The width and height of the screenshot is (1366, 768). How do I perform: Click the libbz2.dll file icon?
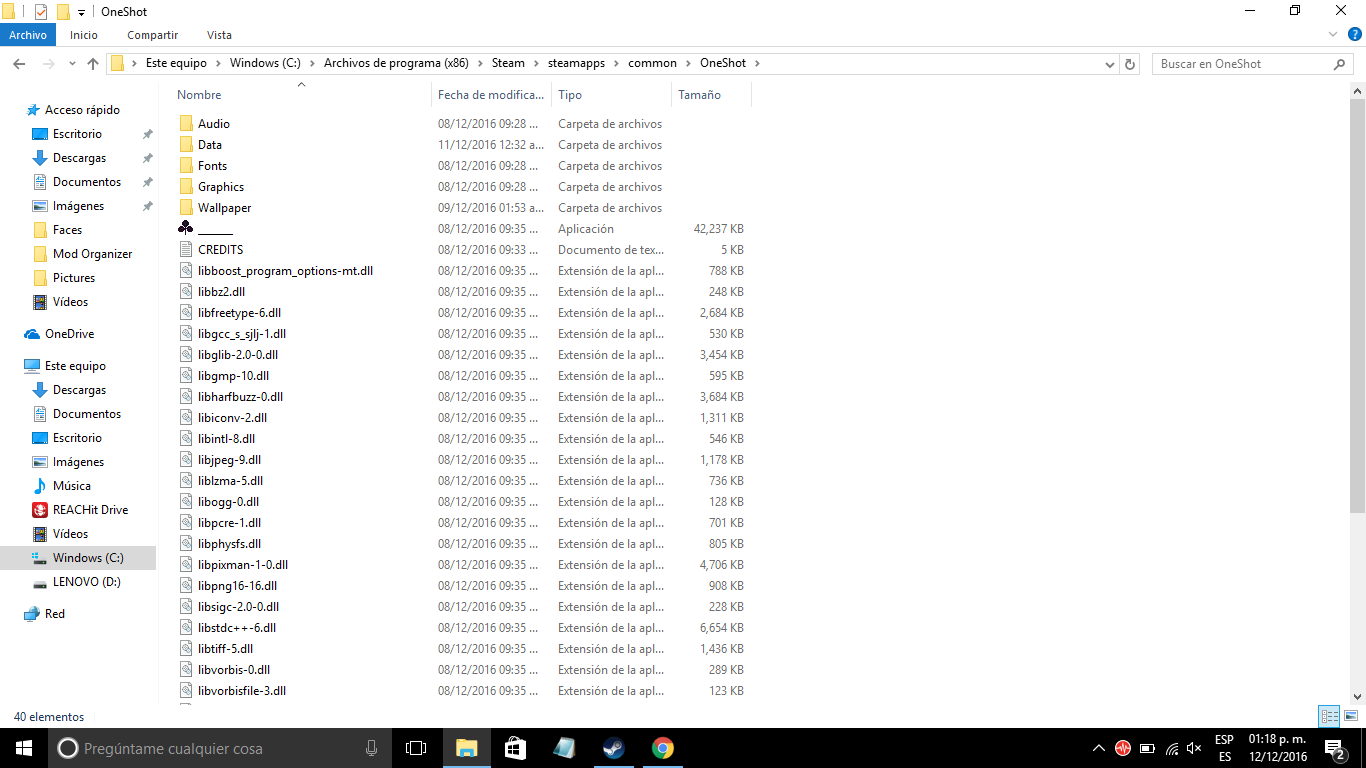(186, 292)
